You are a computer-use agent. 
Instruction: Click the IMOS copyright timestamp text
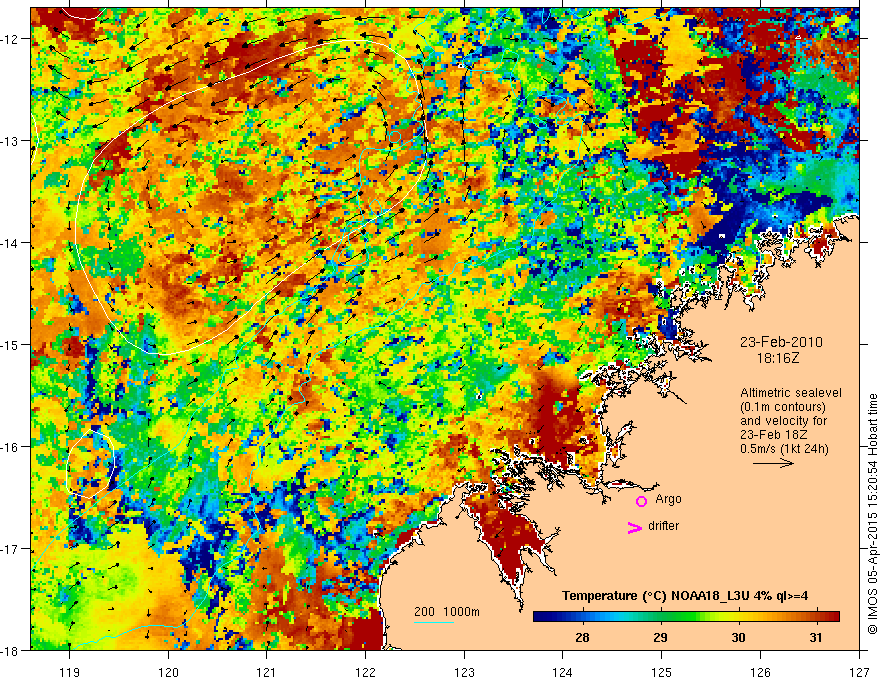[x=872, y=514]
